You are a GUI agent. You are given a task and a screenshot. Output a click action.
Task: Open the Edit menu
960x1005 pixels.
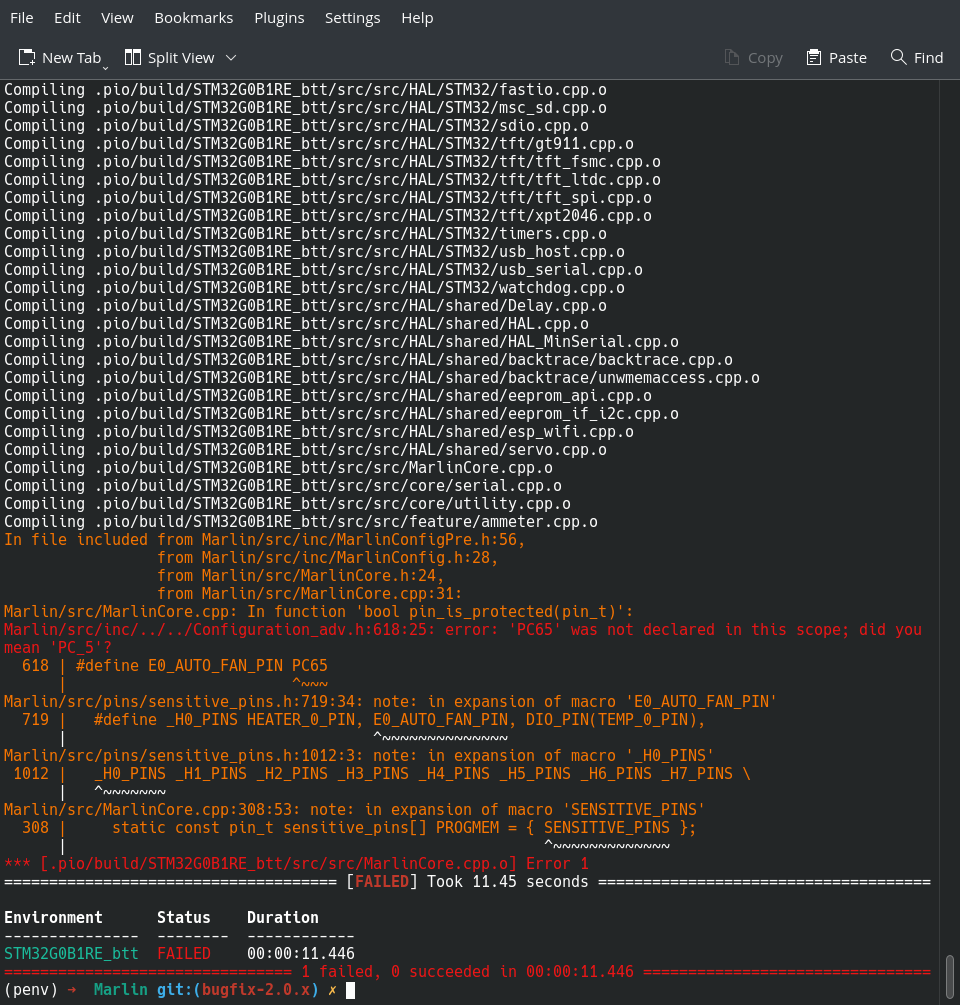point(67,18)
